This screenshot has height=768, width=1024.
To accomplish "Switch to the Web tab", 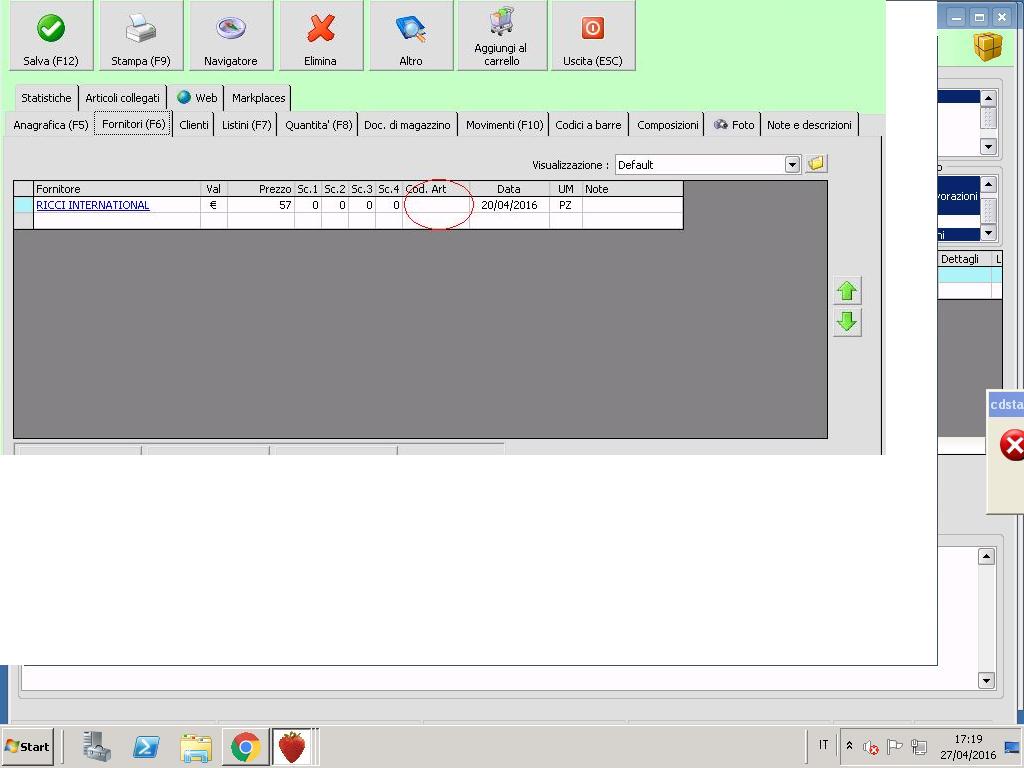I will click(197, 98).
